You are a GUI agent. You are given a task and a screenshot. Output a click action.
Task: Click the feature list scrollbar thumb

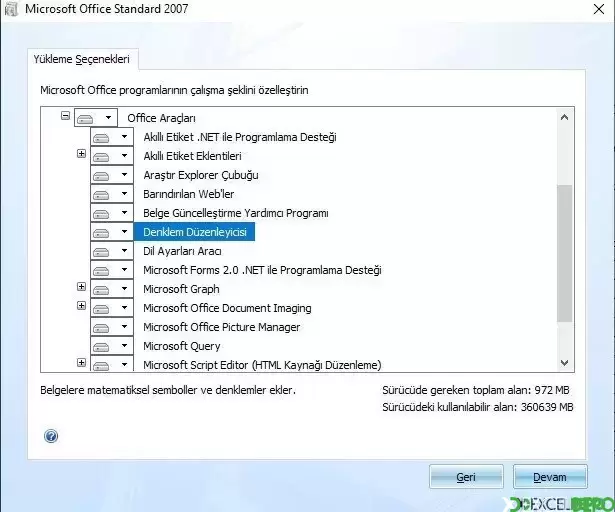coord(564,253)
